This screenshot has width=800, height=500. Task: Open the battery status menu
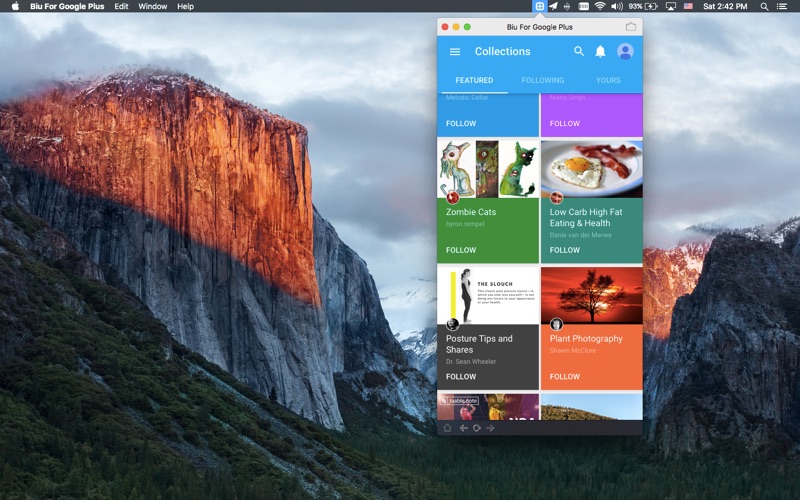pos(643,6)
